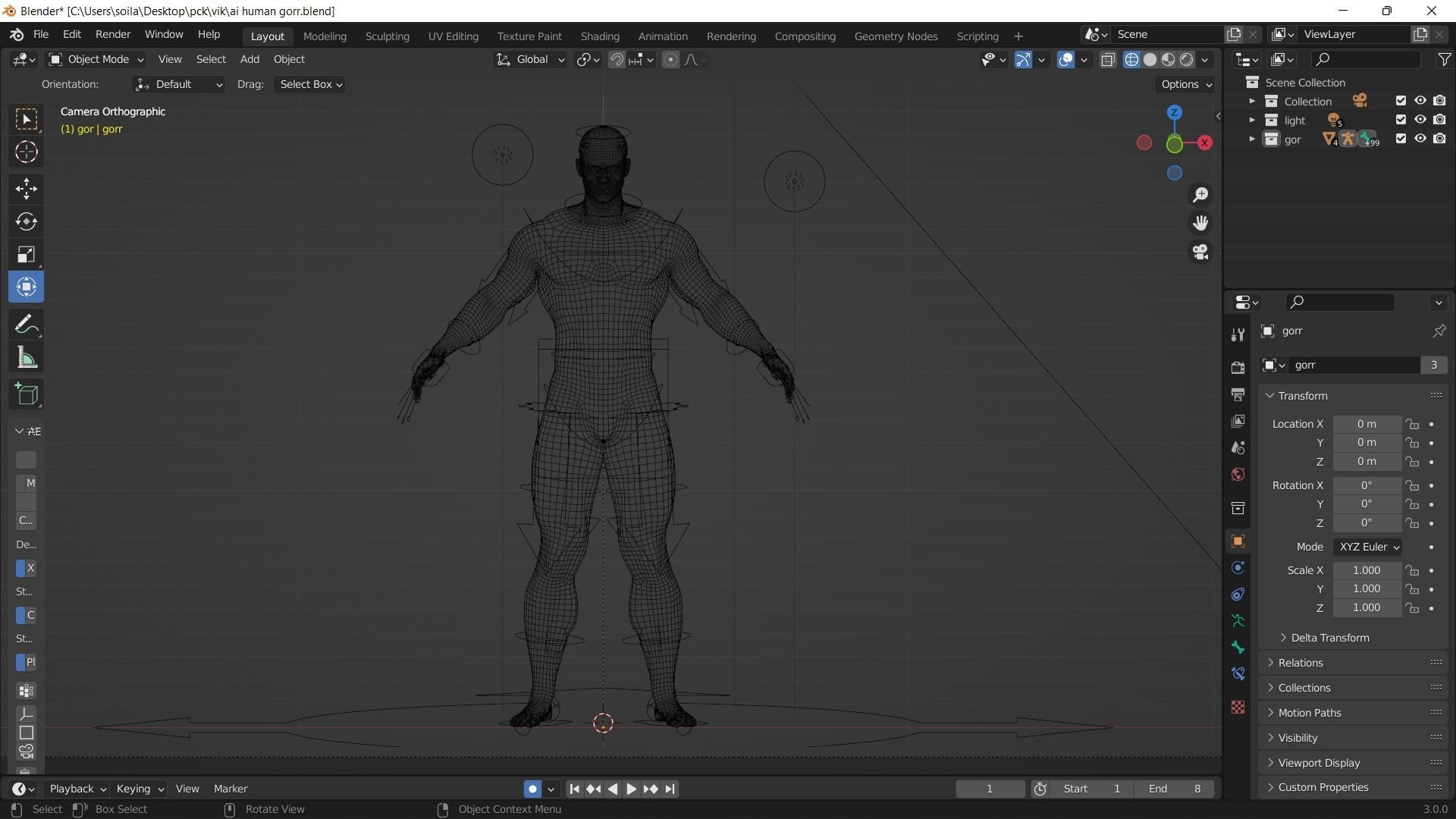
Task: Open the Texture properties tab
Action: (x=1238, y=707)
